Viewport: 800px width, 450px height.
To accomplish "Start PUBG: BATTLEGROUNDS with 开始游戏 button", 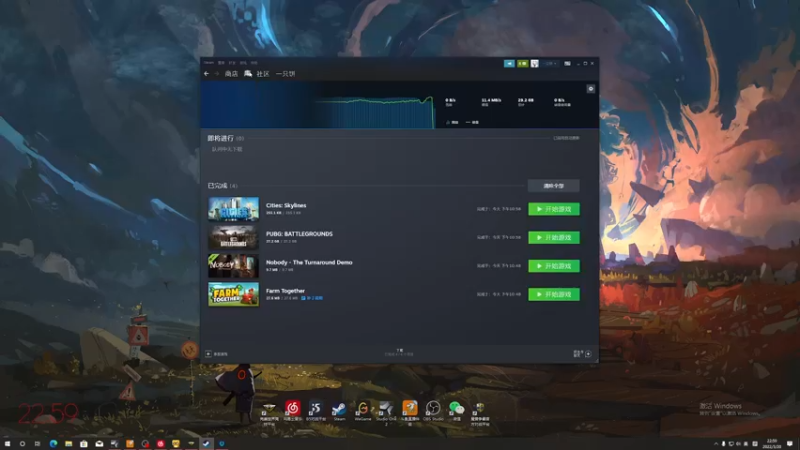I will (x=554, y=237).
